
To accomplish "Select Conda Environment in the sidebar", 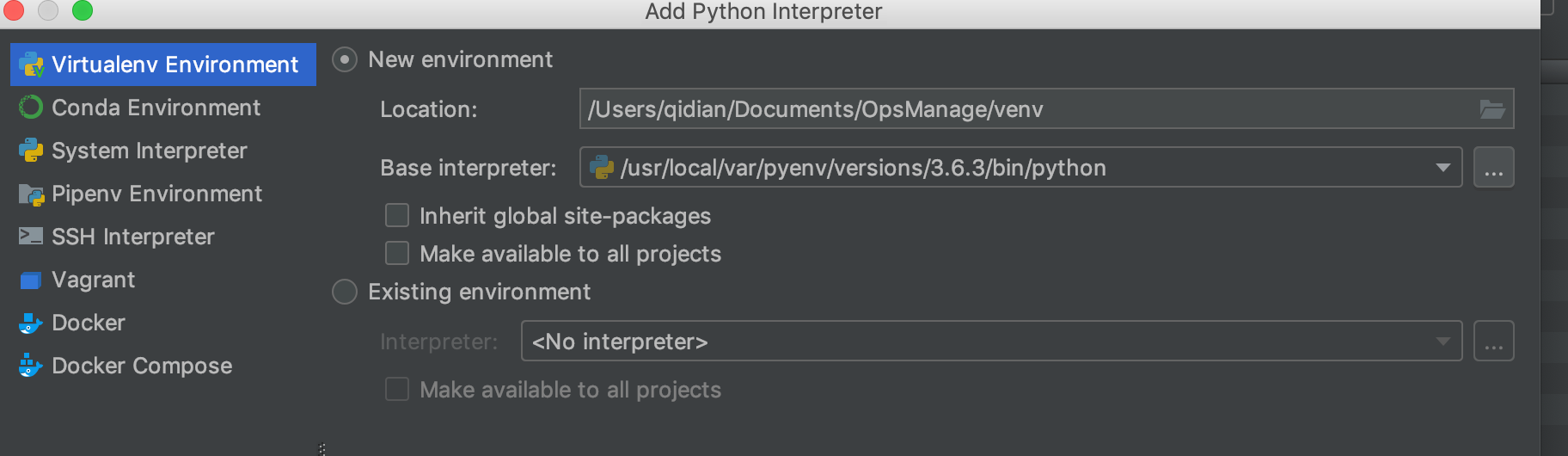I will (x=156, y=108).
